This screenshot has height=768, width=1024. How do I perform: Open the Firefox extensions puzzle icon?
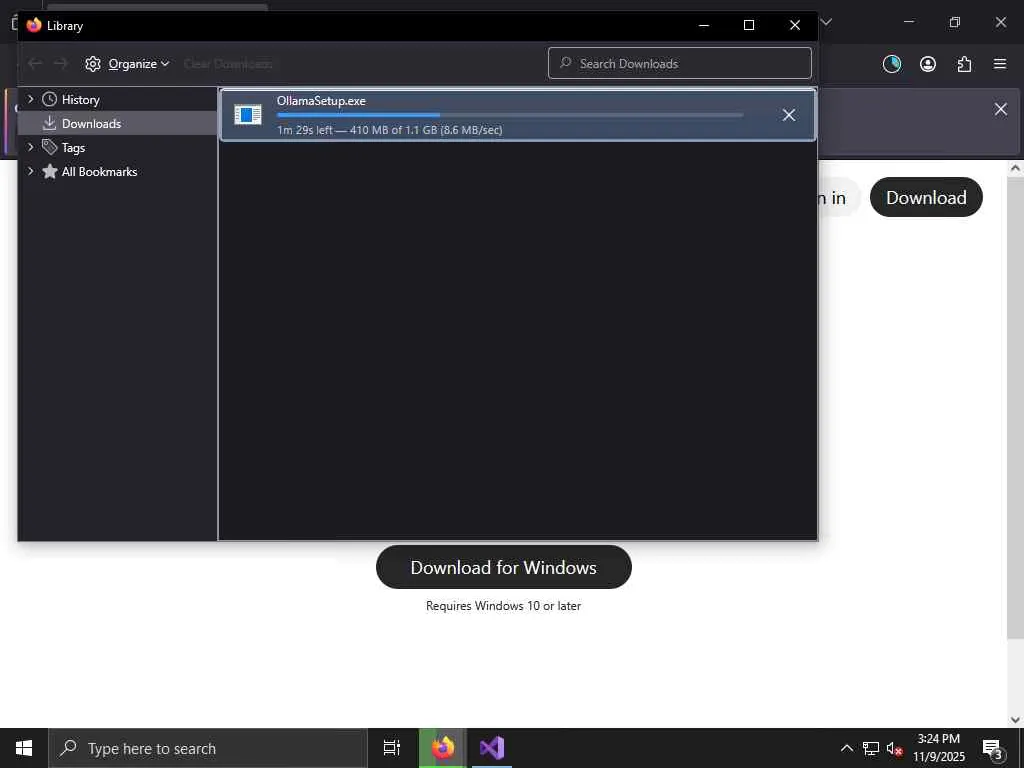pyautogui.click(x=964, y=63)
